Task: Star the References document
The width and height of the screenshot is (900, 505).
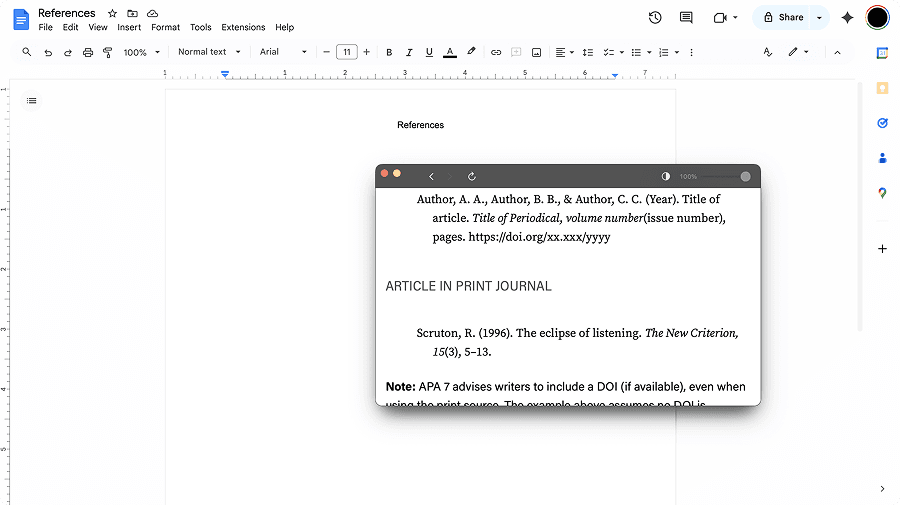Action: click(x=112, y=13)
